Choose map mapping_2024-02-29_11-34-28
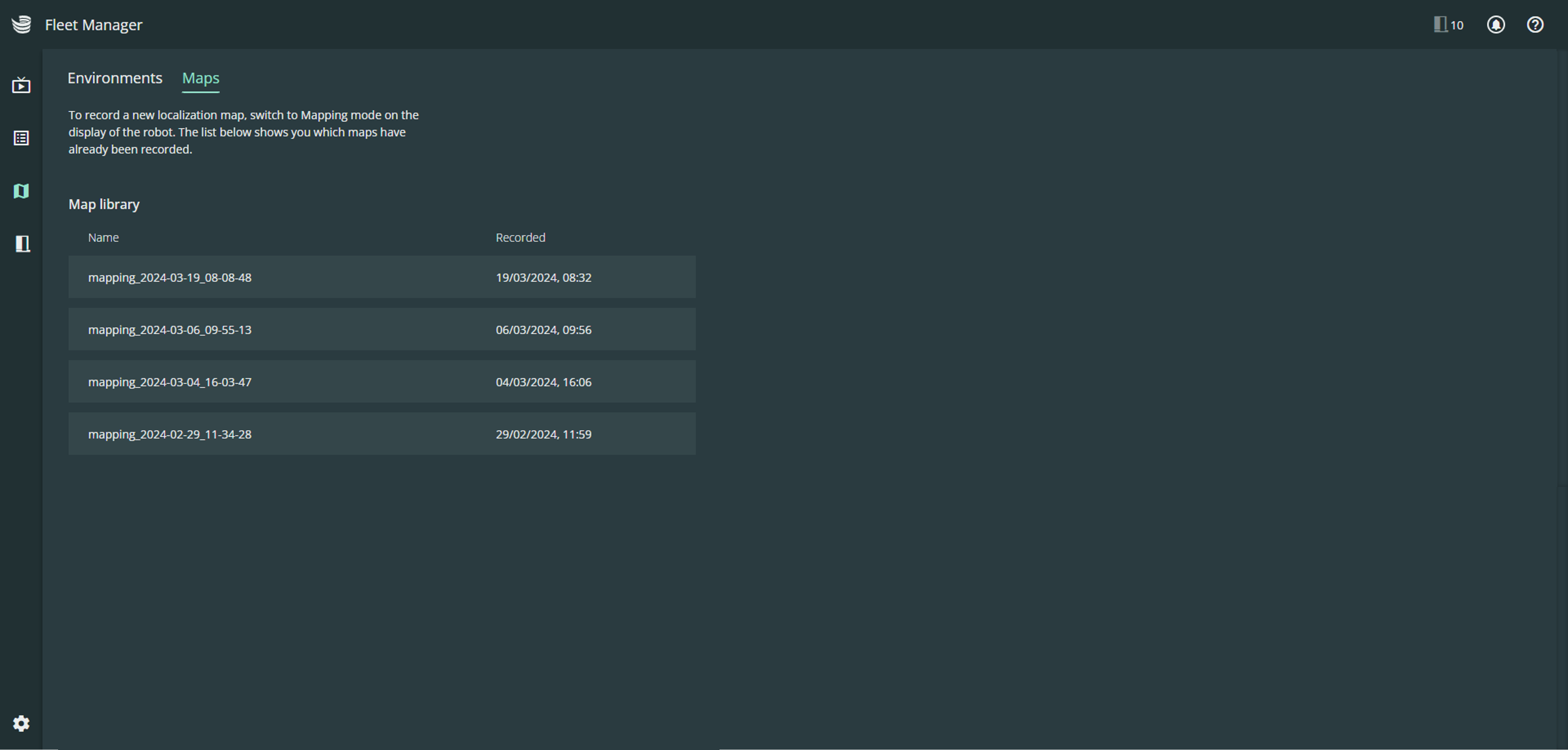Viewport: 1568px width, 750px height. pyautogui.click(x=170, y=435)
